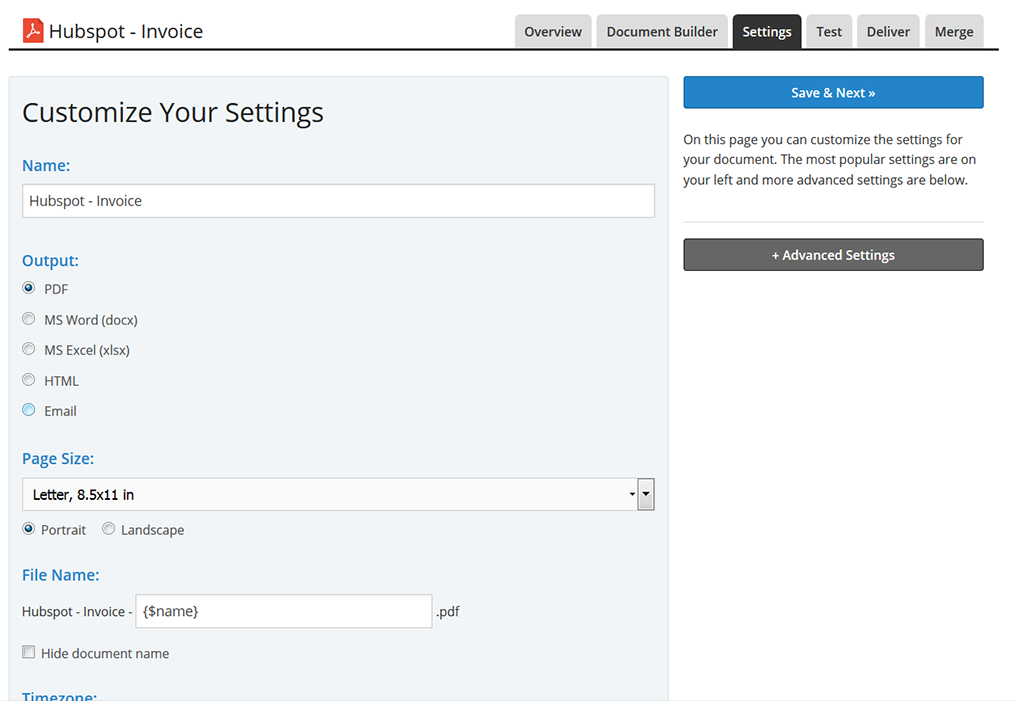Image resolution: width=1014 pixels, height=701 pixels.
Task: Open the Page Size dropdown
Action: (328, 494)
